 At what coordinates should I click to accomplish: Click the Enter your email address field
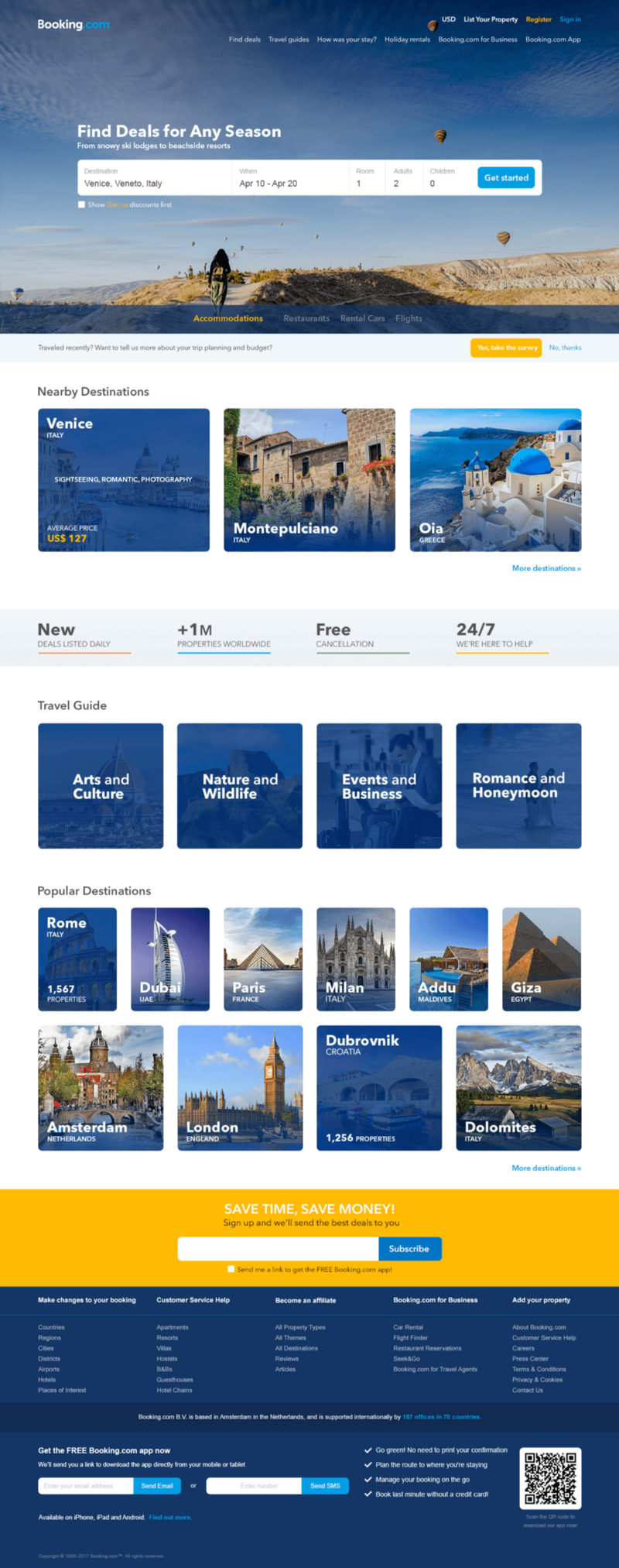point(86,1486)
